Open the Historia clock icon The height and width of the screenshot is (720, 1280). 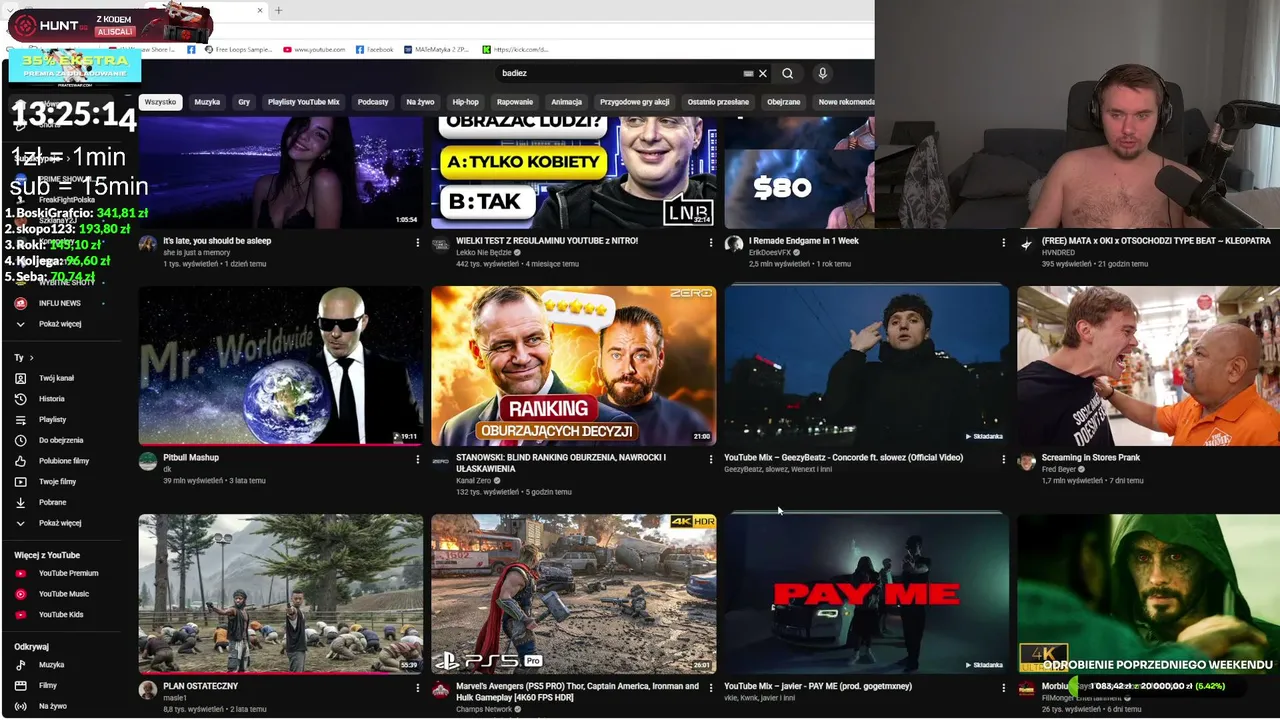click(20, 399)
